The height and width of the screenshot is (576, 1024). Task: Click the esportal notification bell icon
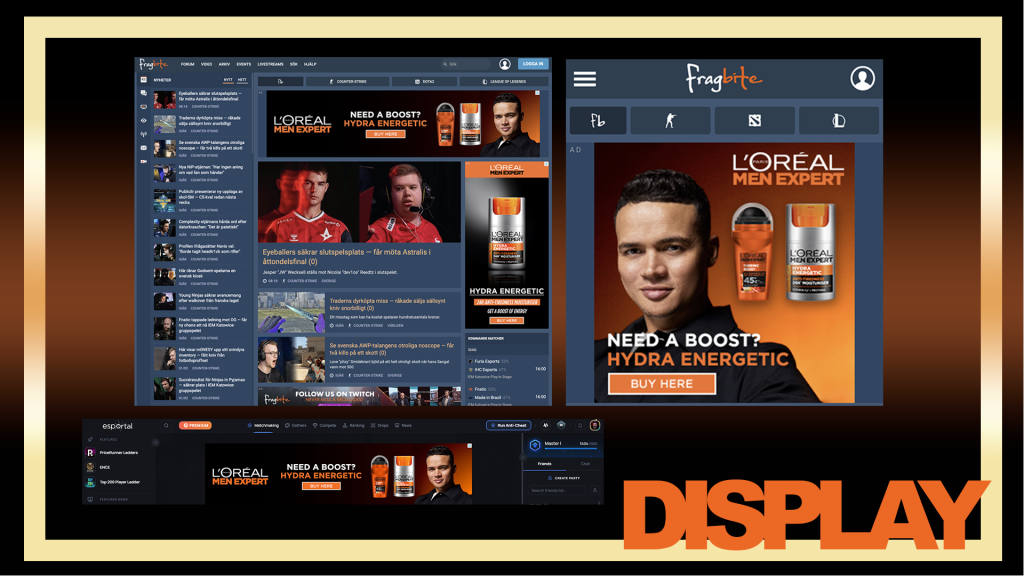(x=580, y=426)
